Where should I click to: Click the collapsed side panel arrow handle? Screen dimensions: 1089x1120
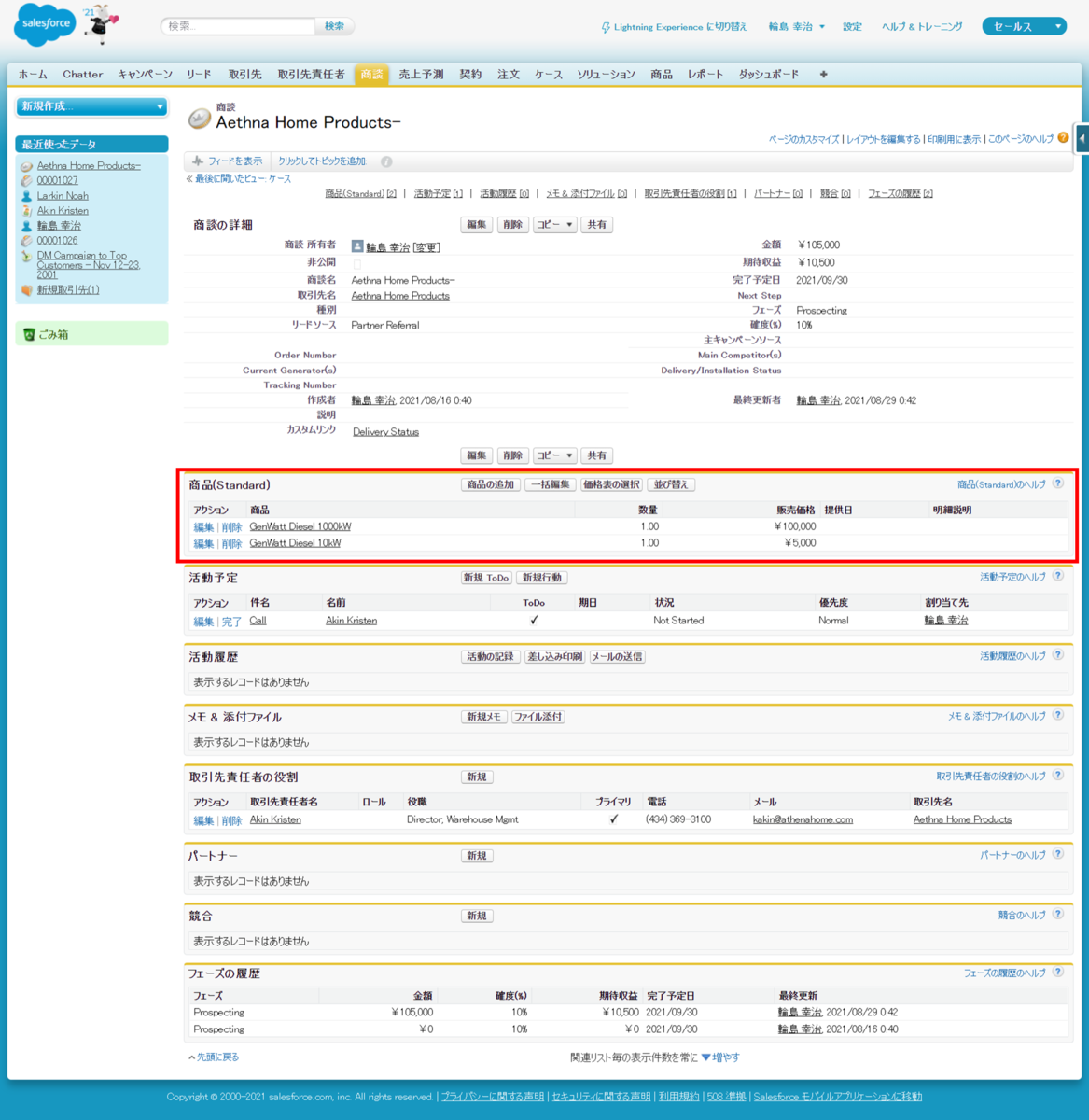(1082, 139)
